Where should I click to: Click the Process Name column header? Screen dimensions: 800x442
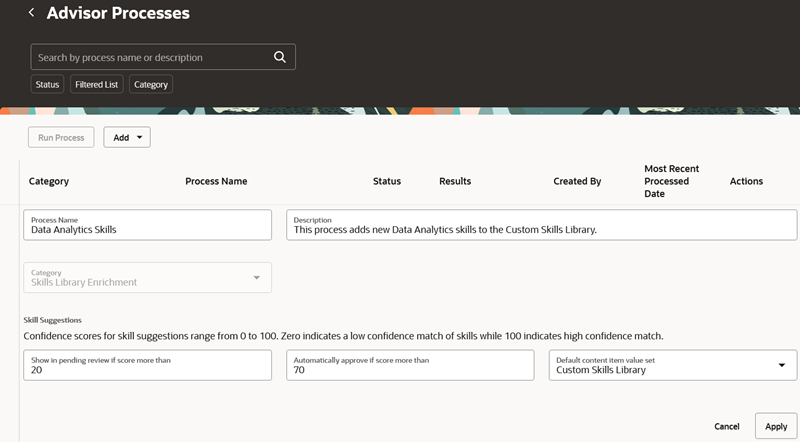(x=216, y=181)
